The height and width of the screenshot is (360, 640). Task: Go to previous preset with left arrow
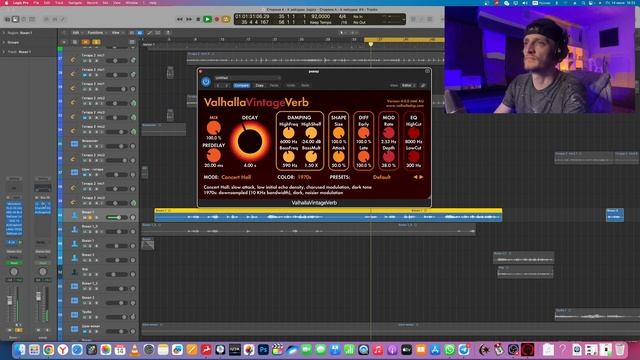(416, 177)
